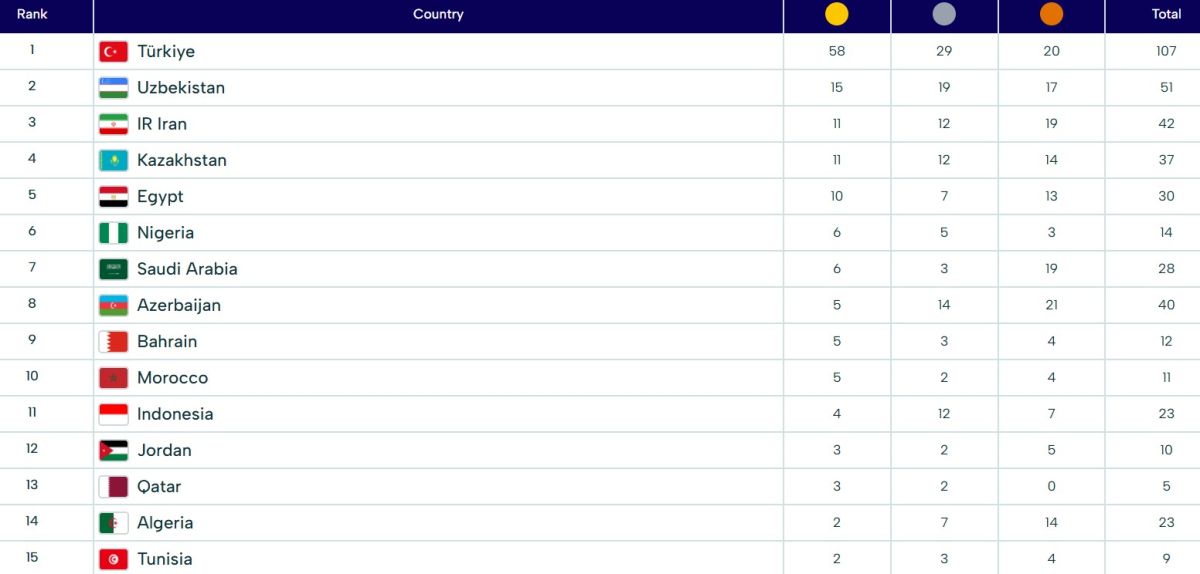Click the Bahrain flag icon
The height and width of the screenshot is (574, 1200).
113,342
